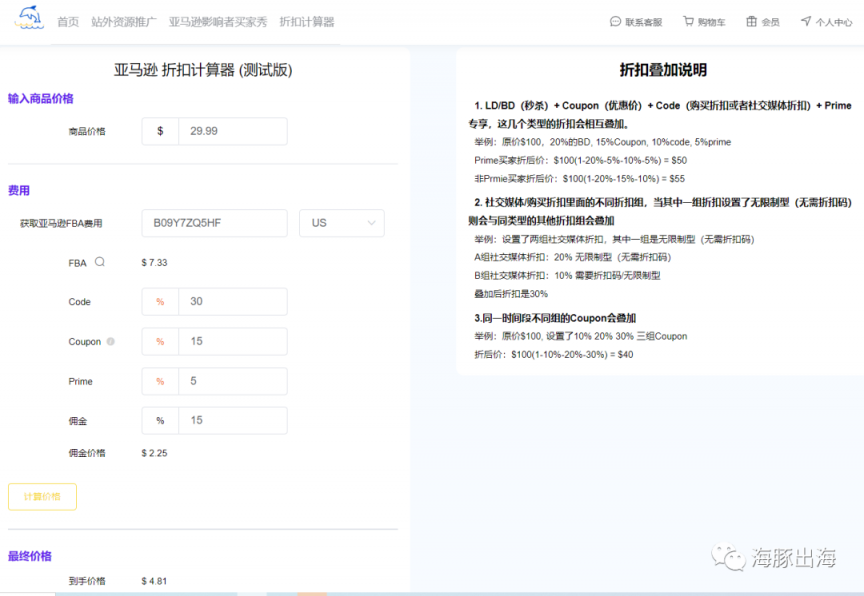Click the 输入商品价格 section heading
This screenshot has width=864, height=596.
(x=41, y=99)
